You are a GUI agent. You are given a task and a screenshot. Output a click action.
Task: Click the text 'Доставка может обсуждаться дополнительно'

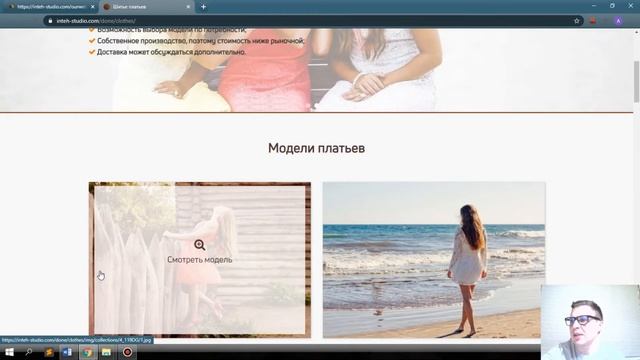(171, 52)
